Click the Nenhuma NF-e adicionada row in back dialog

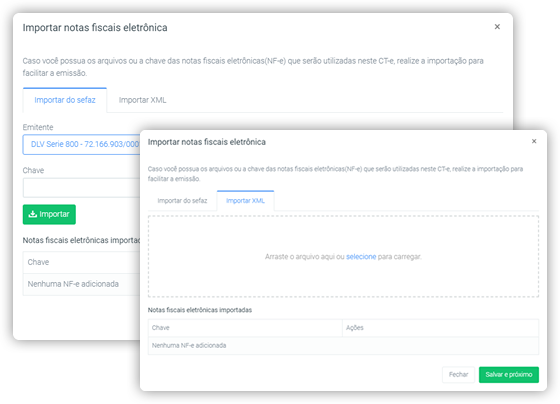[x=82, y=284]
